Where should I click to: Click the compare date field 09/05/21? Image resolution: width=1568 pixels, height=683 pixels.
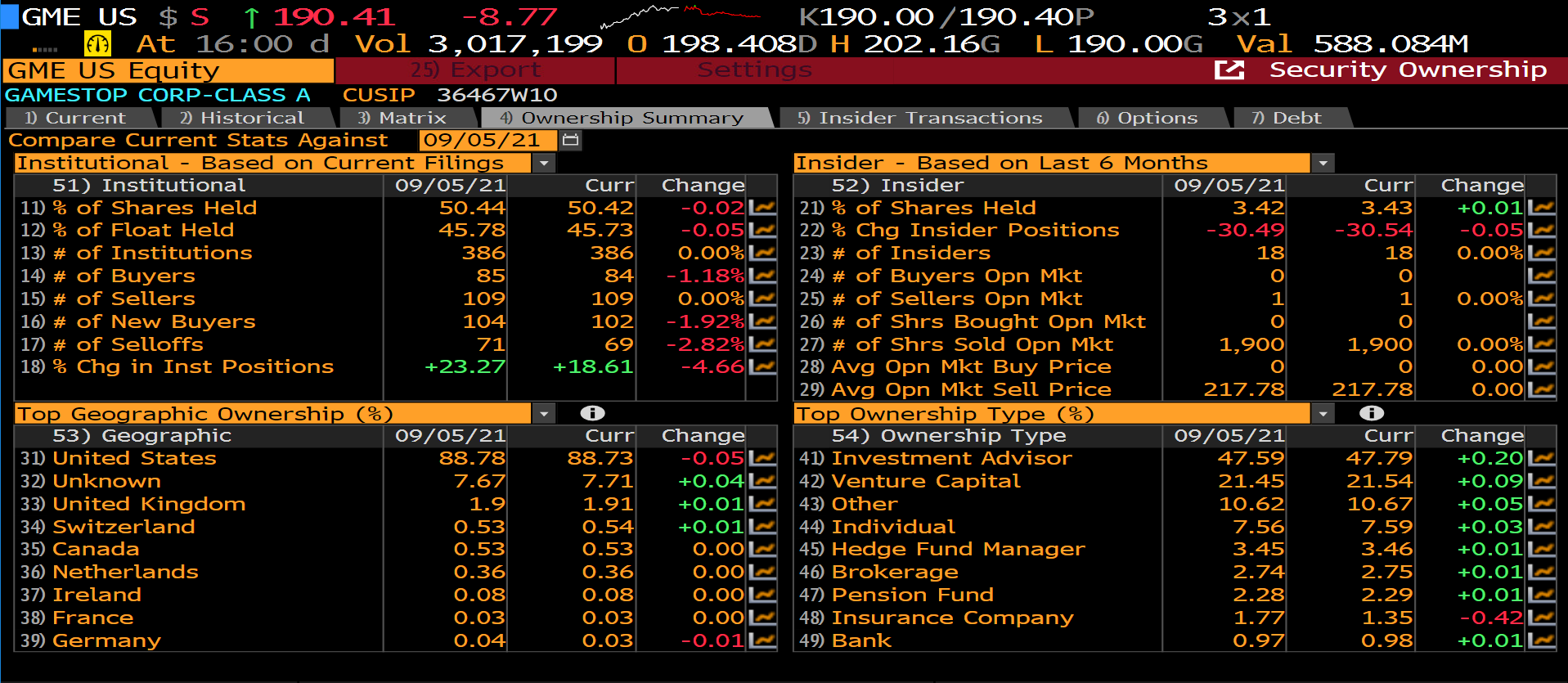coord(488,140)
